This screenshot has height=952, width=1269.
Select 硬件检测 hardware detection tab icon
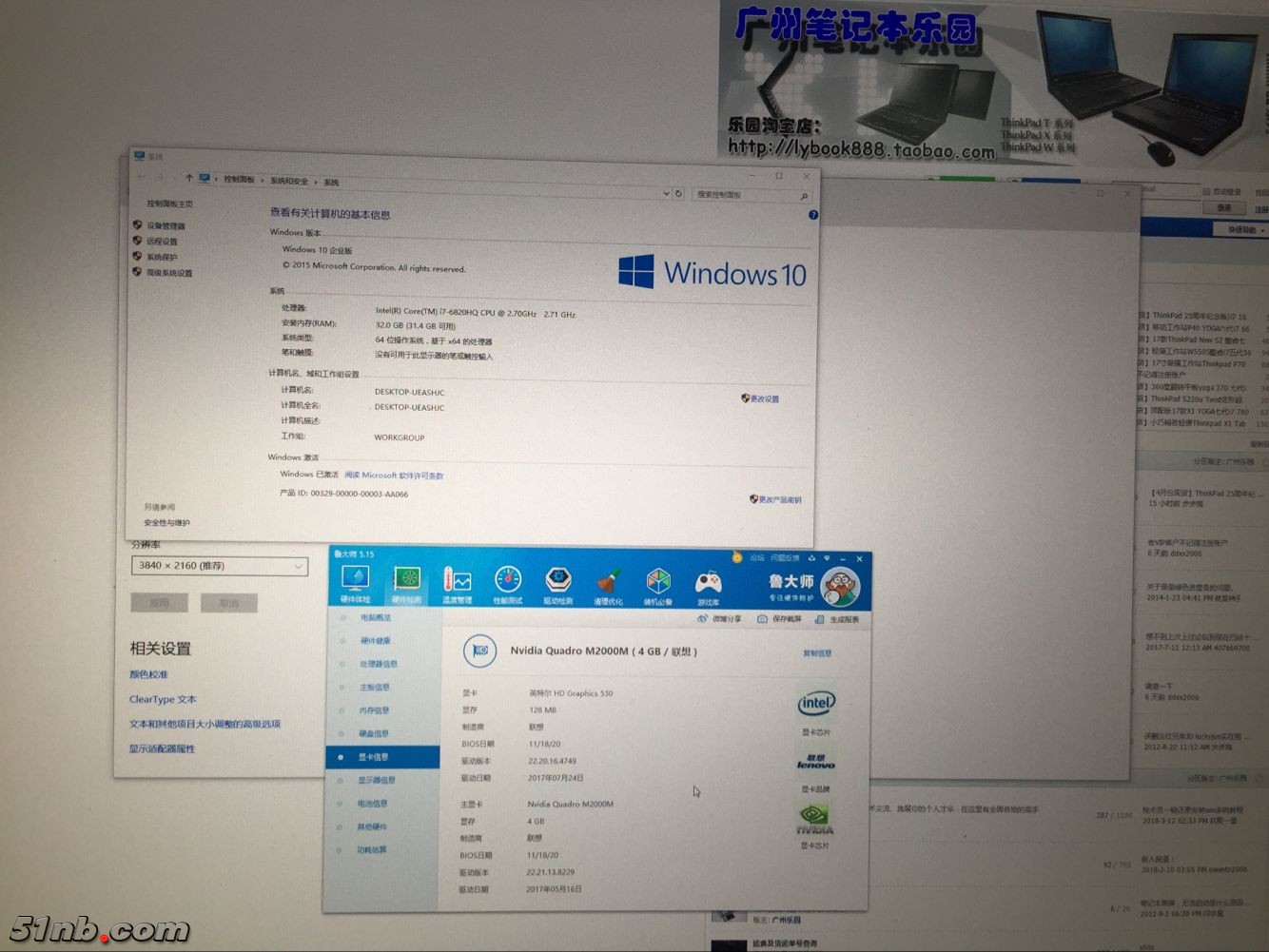[406, 585]
